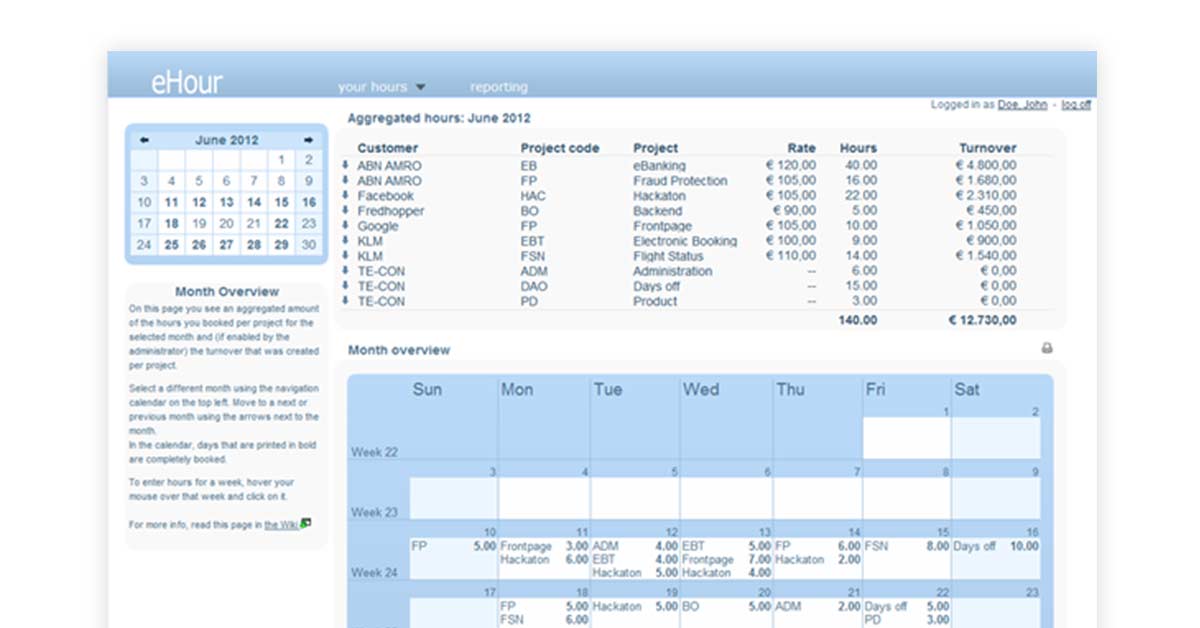The height and width of the screenshot is (628, 1200).
Task: Click total turnover € 12.730,00
Action: (982, 320)
